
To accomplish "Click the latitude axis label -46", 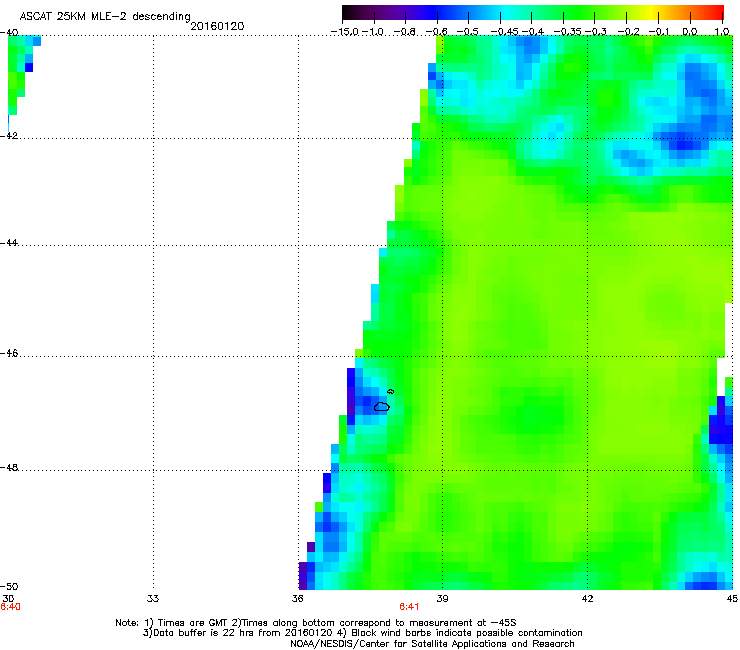I will coord(9,354).
